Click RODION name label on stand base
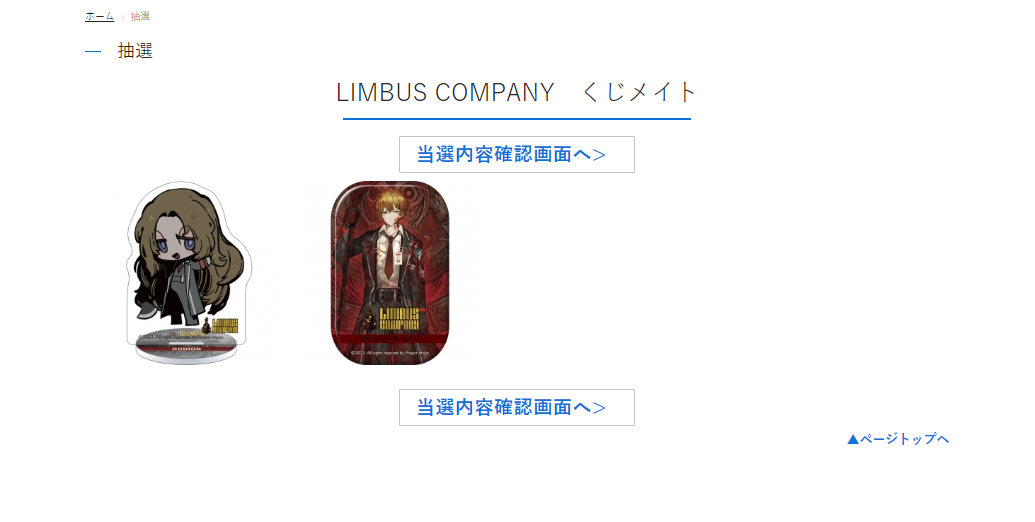This screenshot has height=522, width=1035. [x=186, y=348]
